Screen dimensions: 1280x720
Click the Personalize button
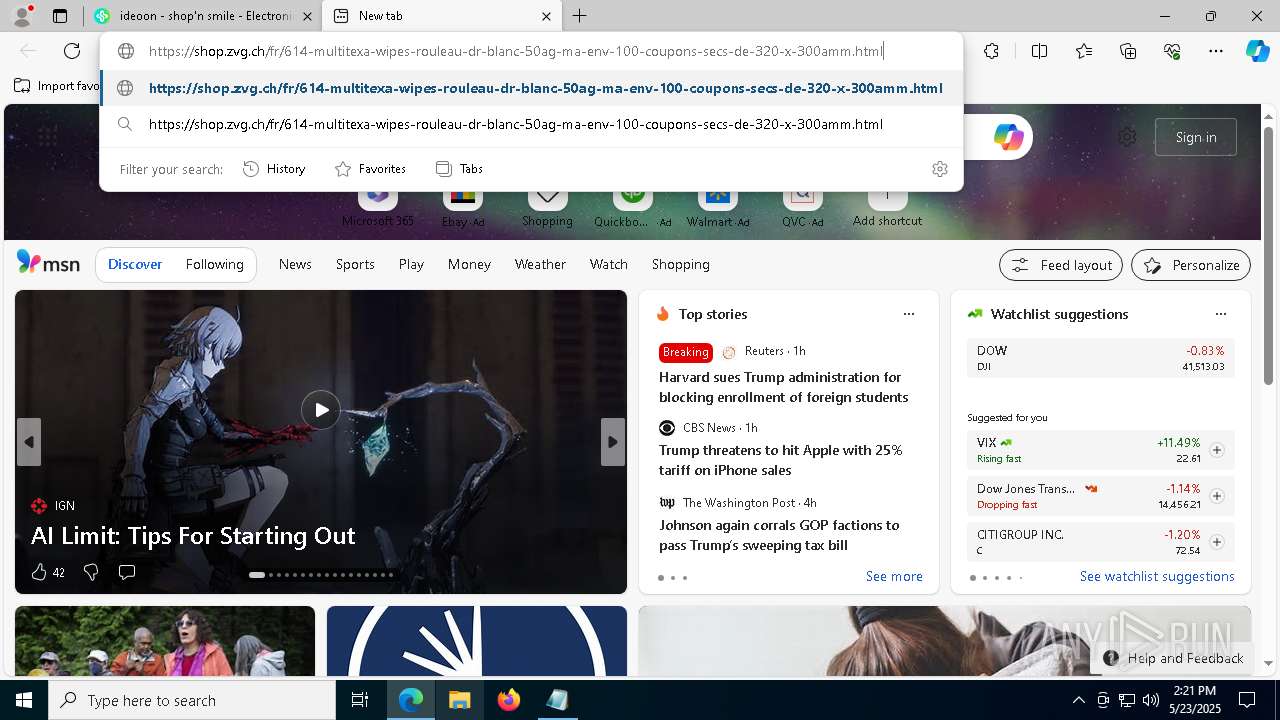(1191, 265)
